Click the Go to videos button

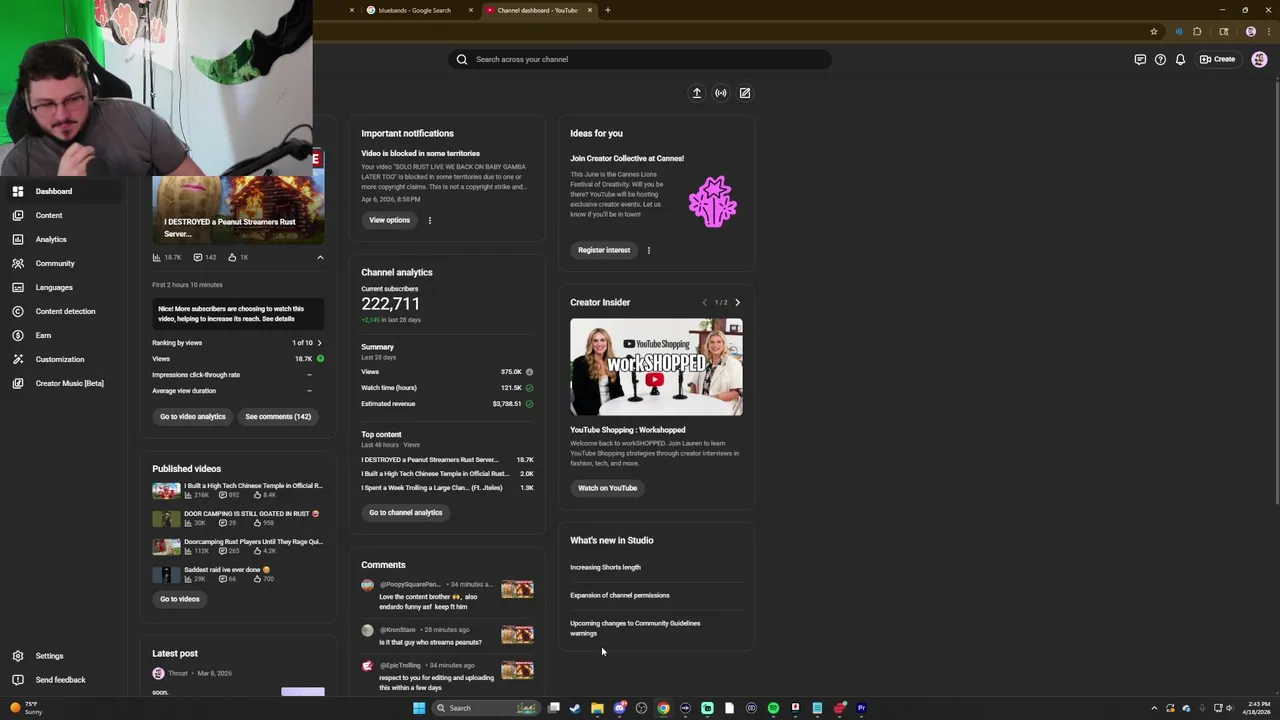pyautogui.click(x=180, y=599)
